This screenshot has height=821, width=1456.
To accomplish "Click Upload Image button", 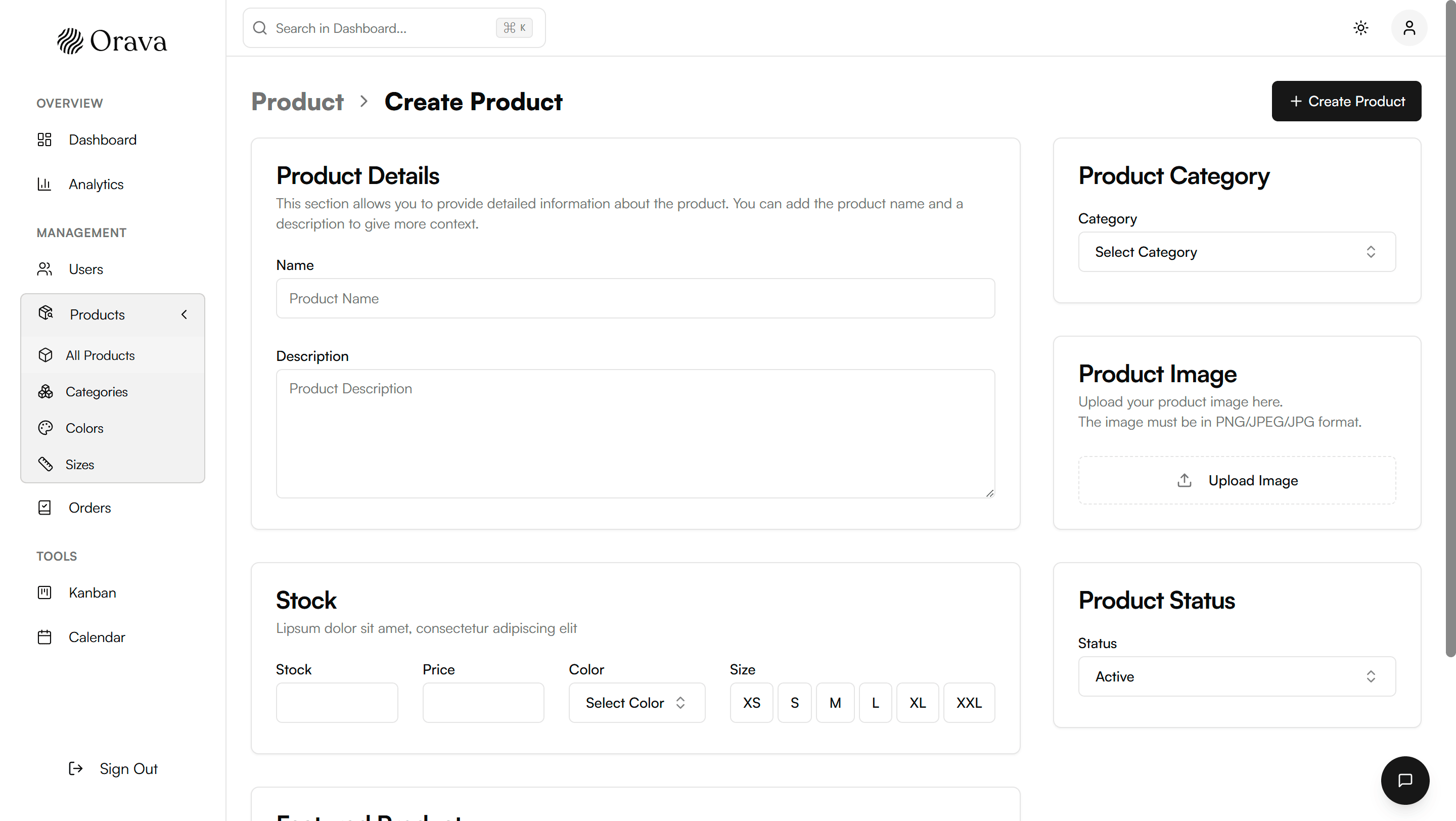I will click(x=1237, y=480).
